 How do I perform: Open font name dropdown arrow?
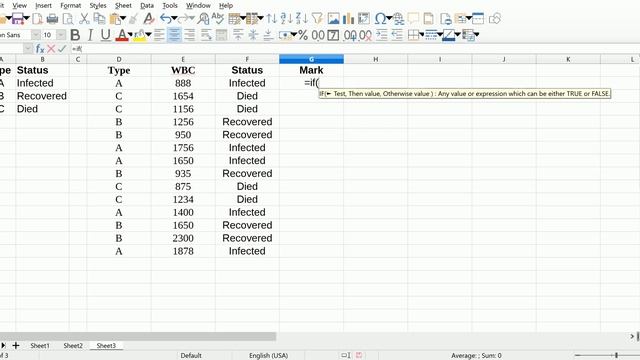tap(36, 35)
